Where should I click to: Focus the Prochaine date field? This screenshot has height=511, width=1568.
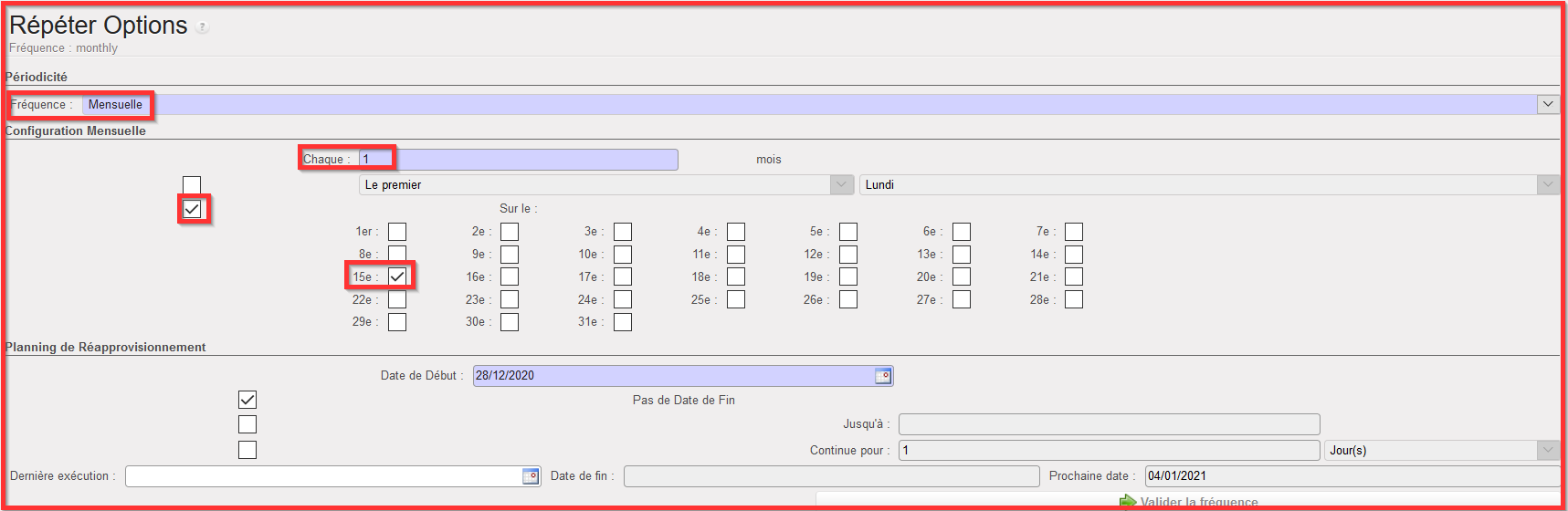point(1351,476)
